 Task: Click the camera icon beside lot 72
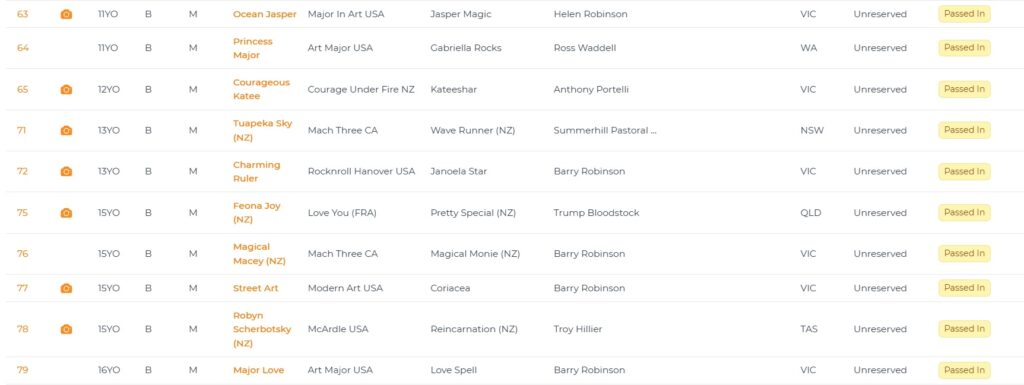pyautogui.click(x=66, y=172)
